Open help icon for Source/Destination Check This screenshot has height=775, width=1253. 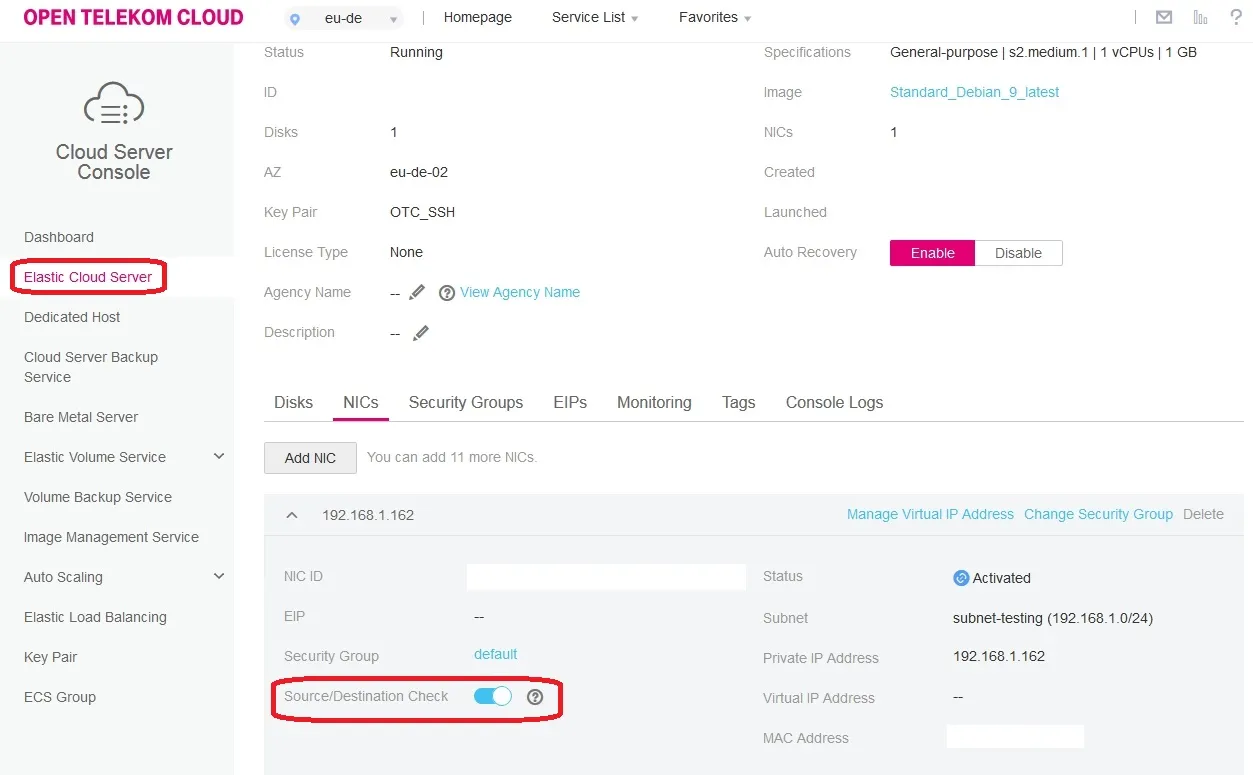pyautogui.click(x=535, y=697)
